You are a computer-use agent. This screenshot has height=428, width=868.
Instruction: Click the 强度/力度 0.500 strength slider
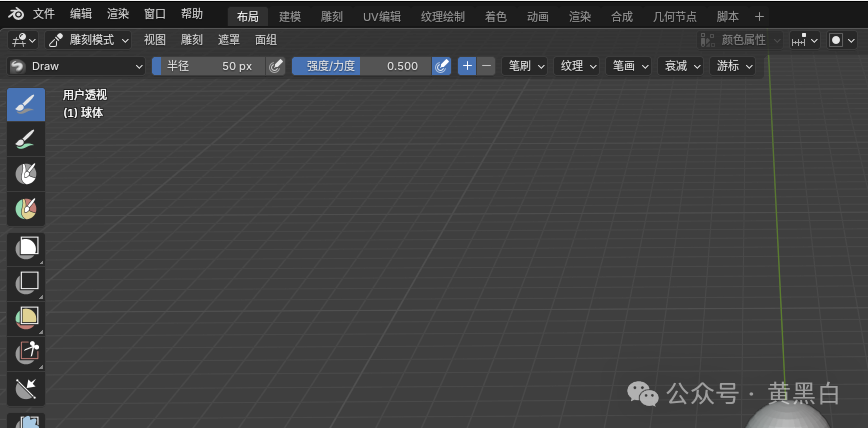coord(361,66)
